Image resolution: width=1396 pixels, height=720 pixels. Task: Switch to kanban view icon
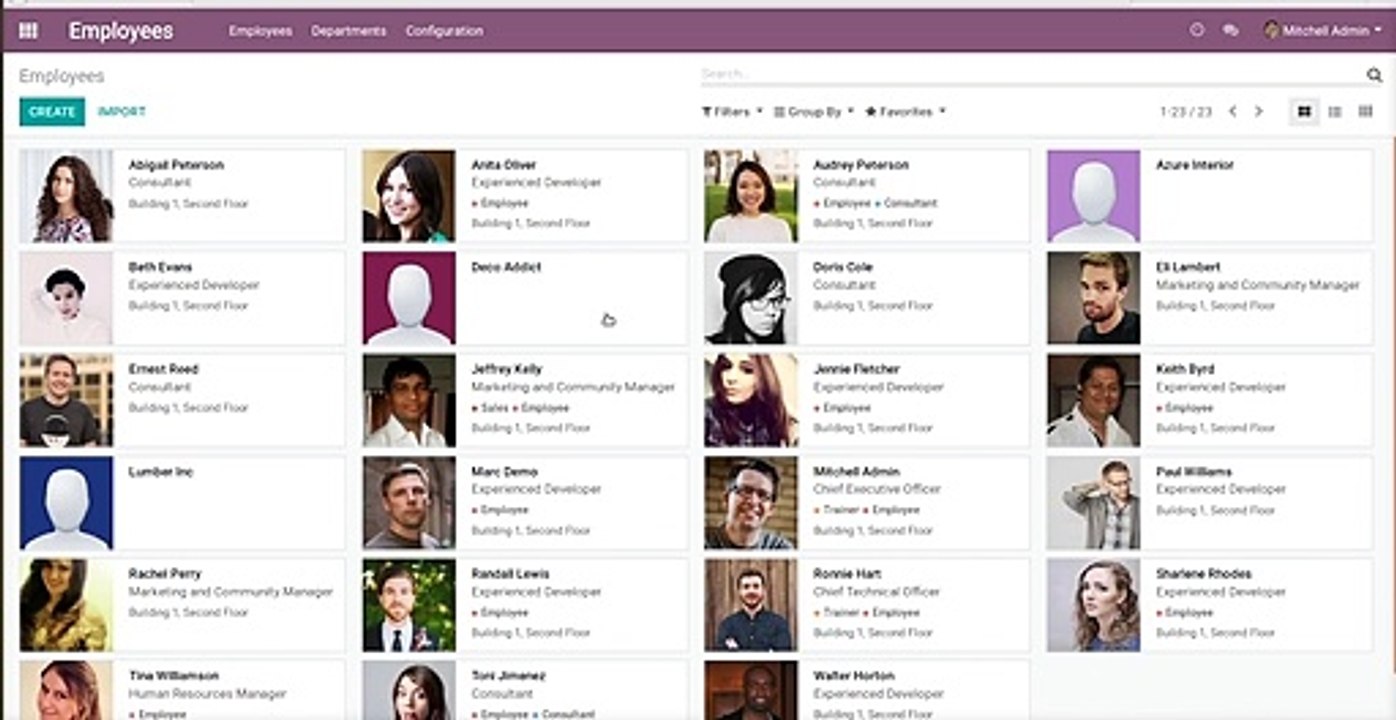pyautogui.click(x=1304, y=112)
